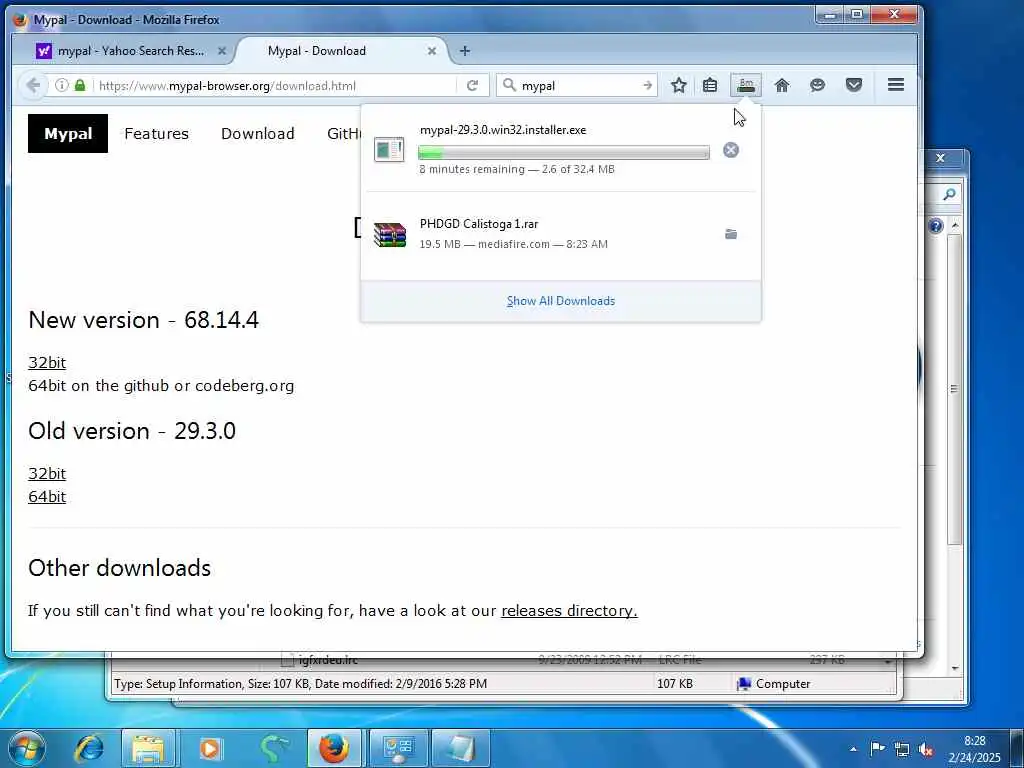The image size is (1024, 768).
Task: Click the WinRAR archive icon for PHDGD Calistoga
Action: [389, 234]
